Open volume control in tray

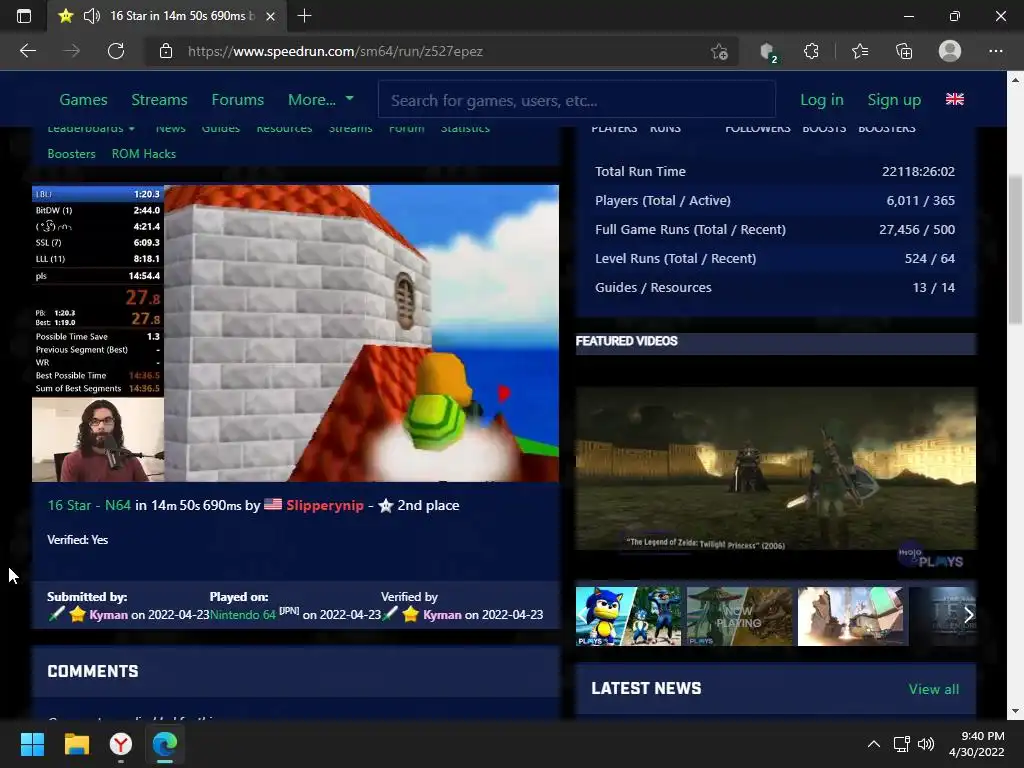(926, 744)
